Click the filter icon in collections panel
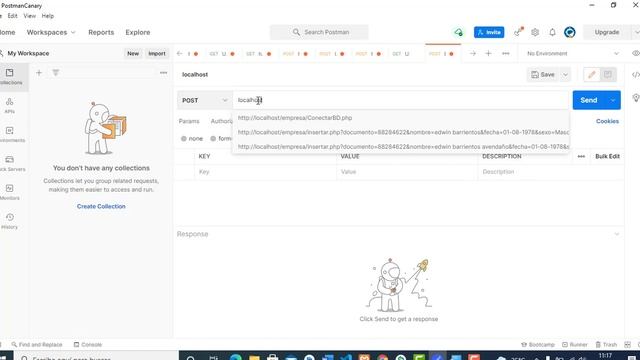This screenshot has height=360, width=640. tap(56, 73)
